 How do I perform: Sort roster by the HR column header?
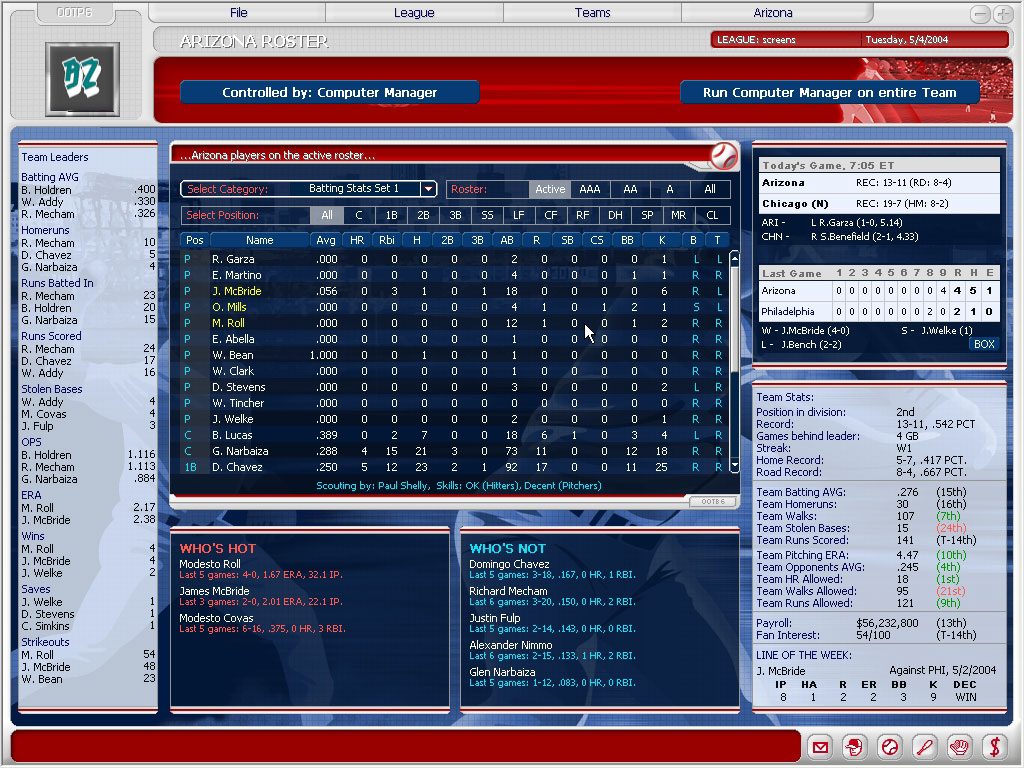(357, 240)
